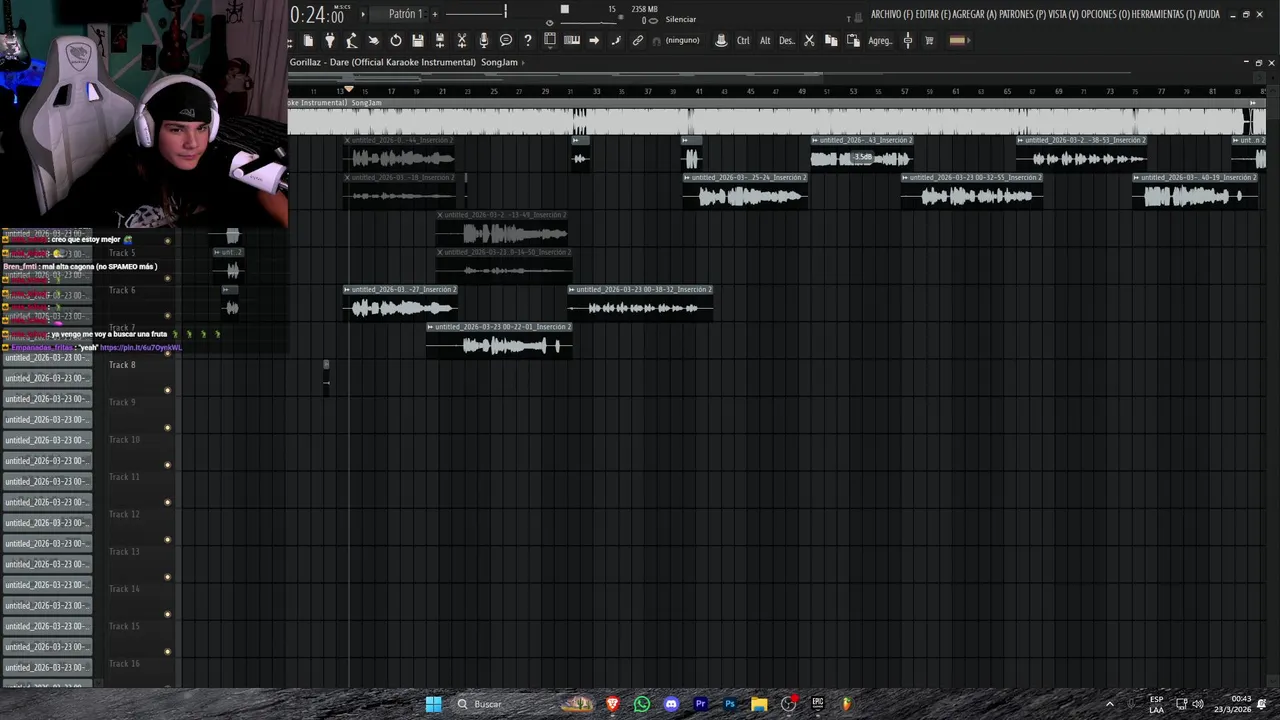Open the chat bubble icon in toolbar

(x=506, y=40)
